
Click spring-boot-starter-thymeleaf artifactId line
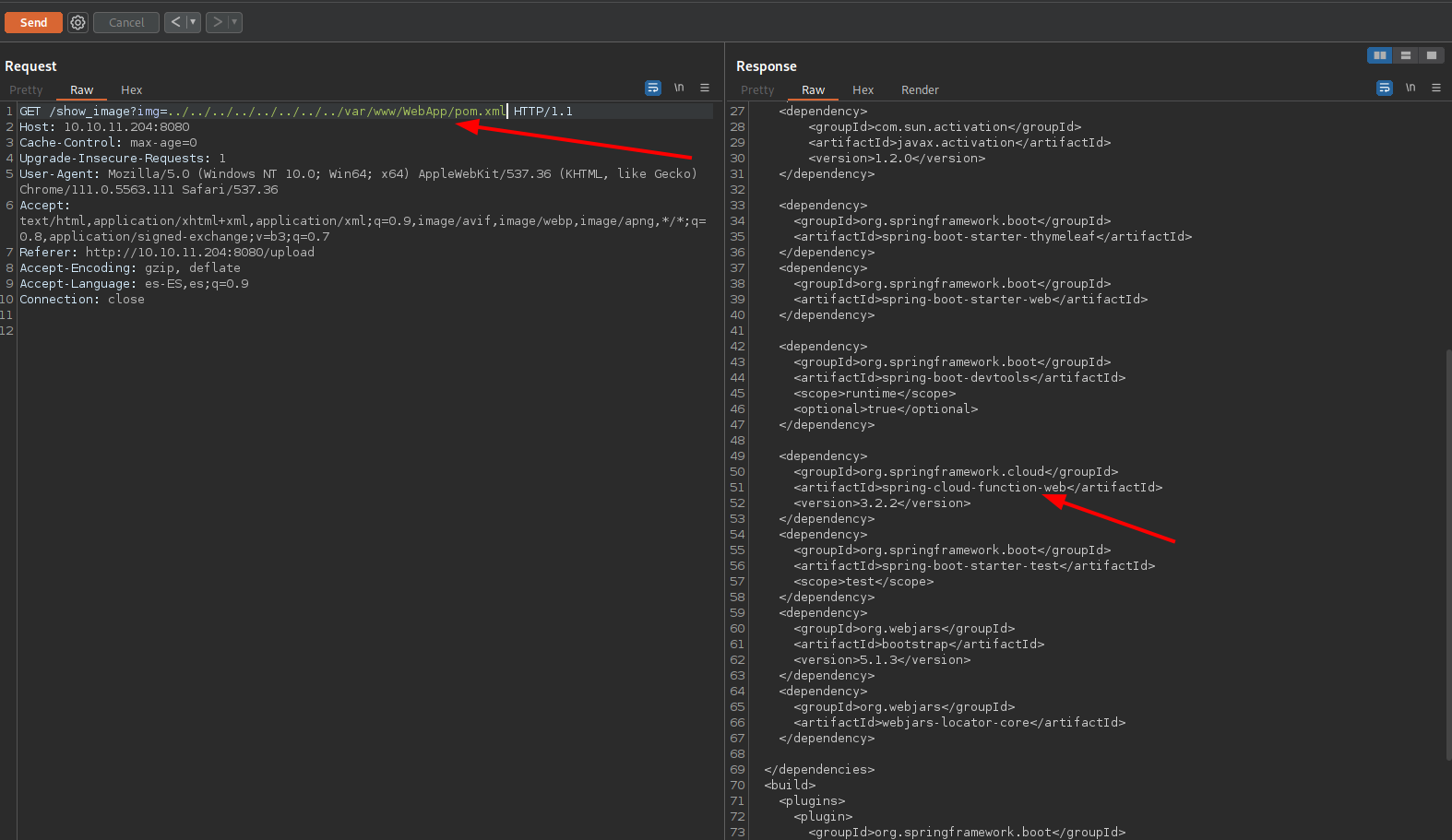993,236
